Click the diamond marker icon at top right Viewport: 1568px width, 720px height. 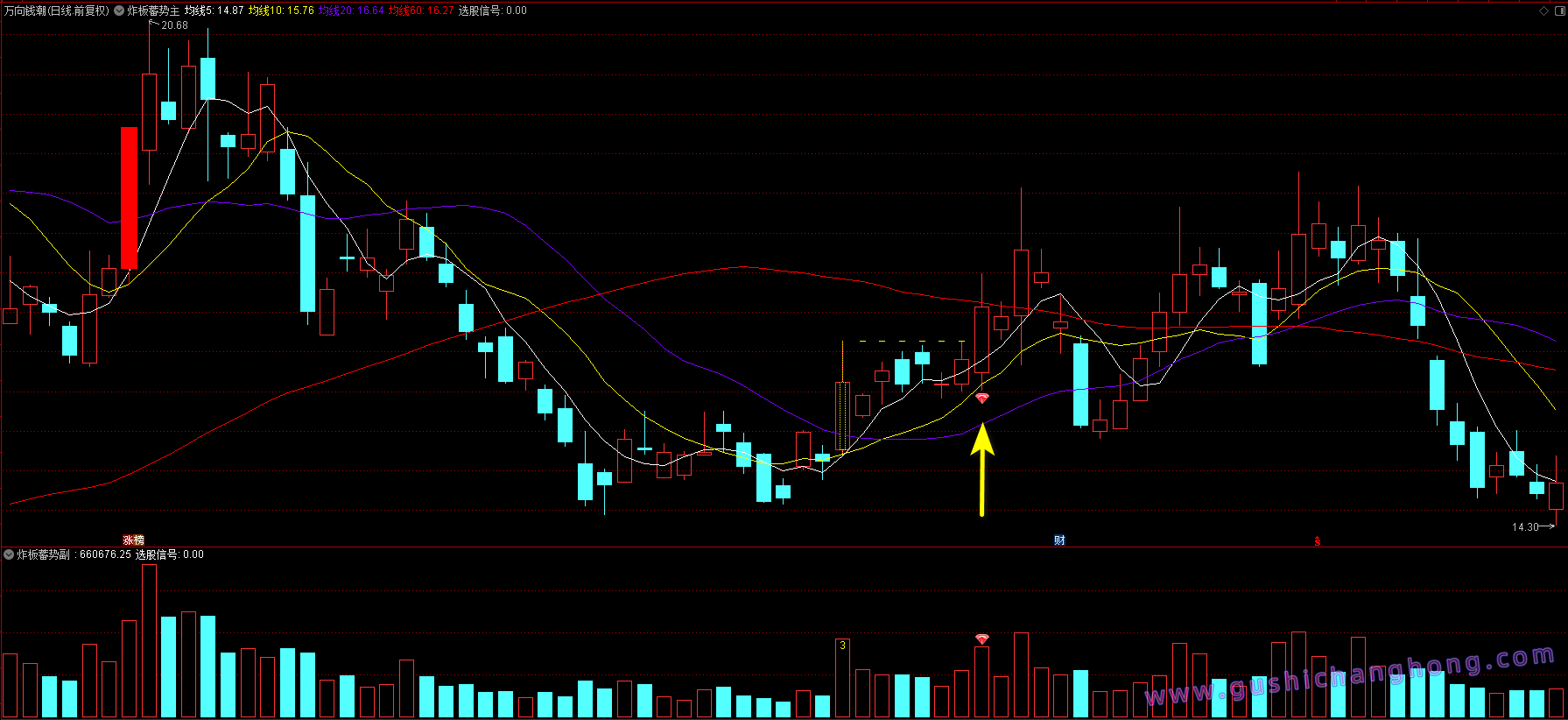pos(1543,11)
